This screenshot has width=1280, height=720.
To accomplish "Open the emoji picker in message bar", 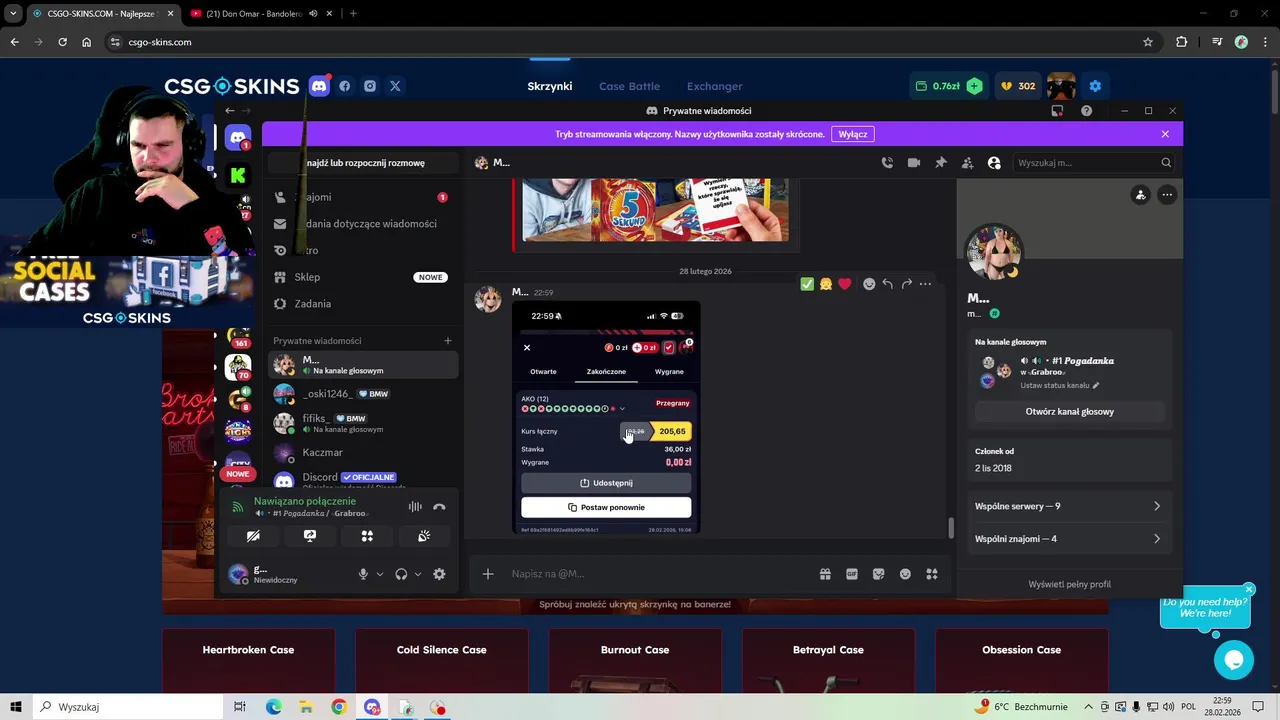I will [905, 574].
